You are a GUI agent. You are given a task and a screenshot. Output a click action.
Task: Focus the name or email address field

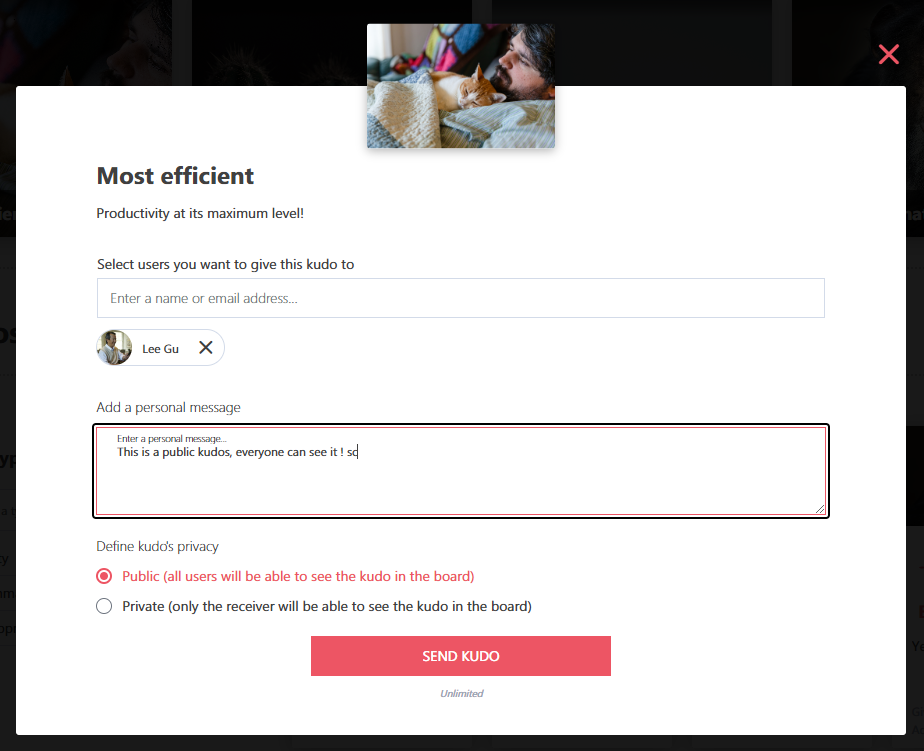tap(461, 298)
